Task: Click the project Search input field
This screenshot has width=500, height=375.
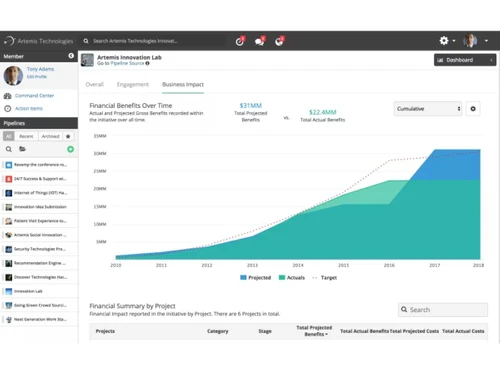Action: click(443, 310)
